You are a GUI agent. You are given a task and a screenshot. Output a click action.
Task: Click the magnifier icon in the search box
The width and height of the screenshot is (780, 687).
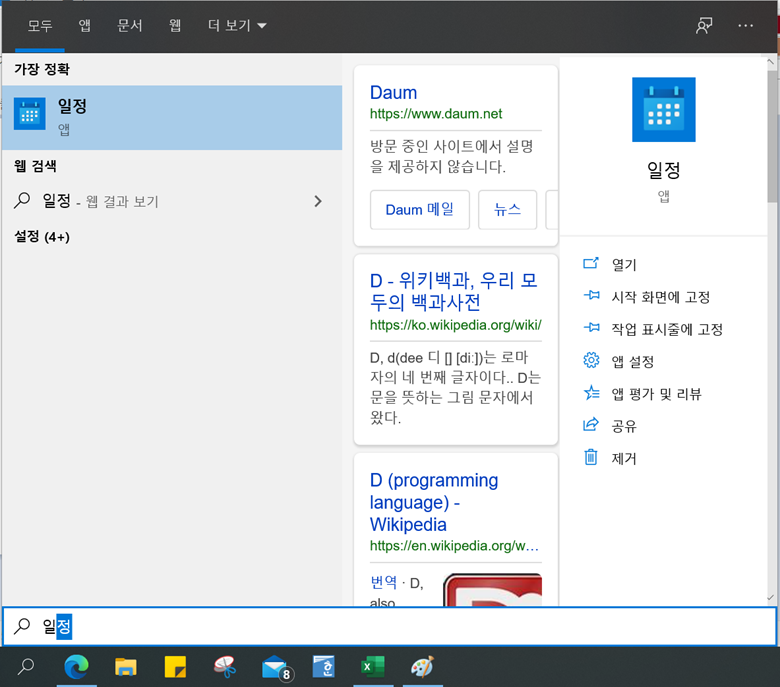(x=22, y=626)
